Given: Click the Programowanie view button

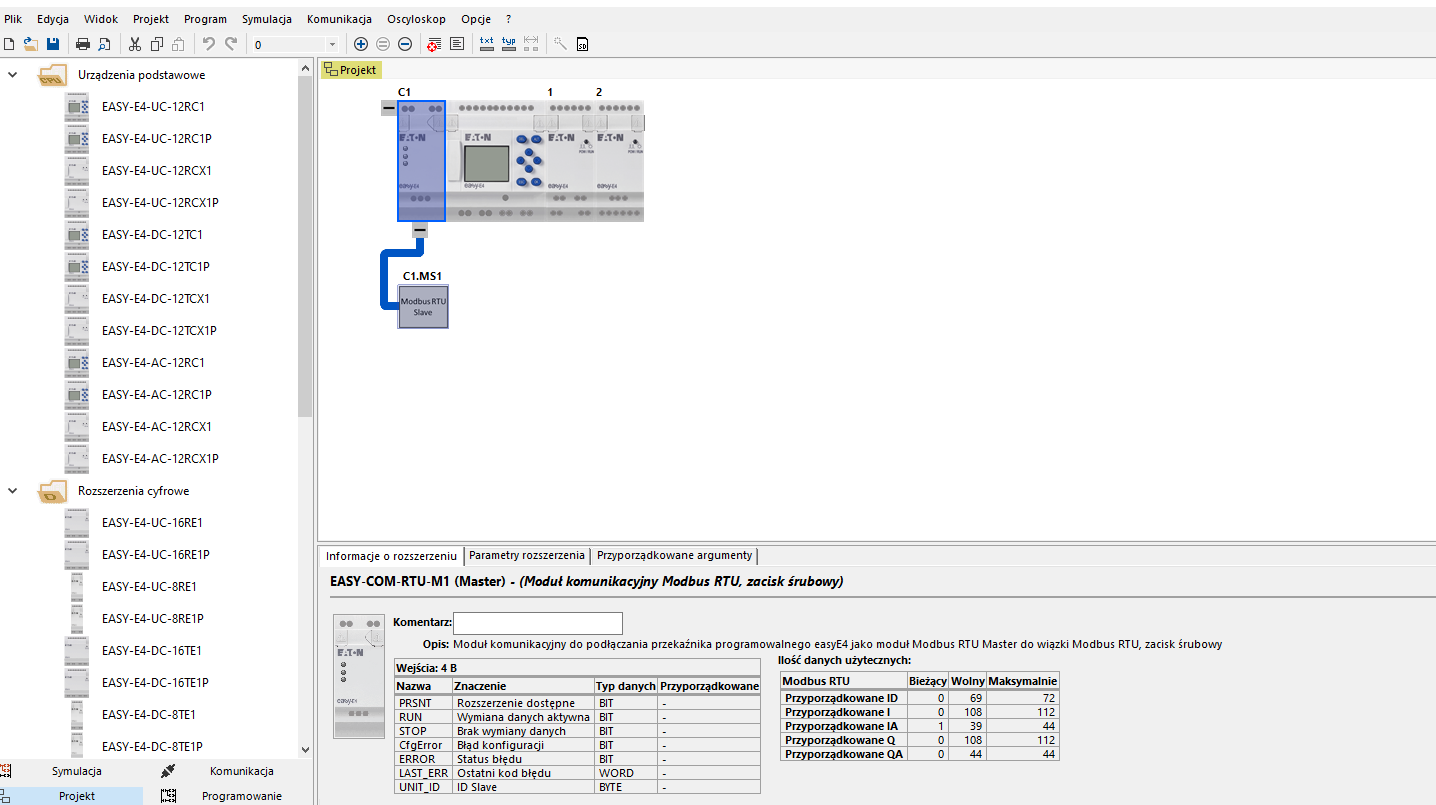Looking at the screenshot, I should click(x=241, y=796).
